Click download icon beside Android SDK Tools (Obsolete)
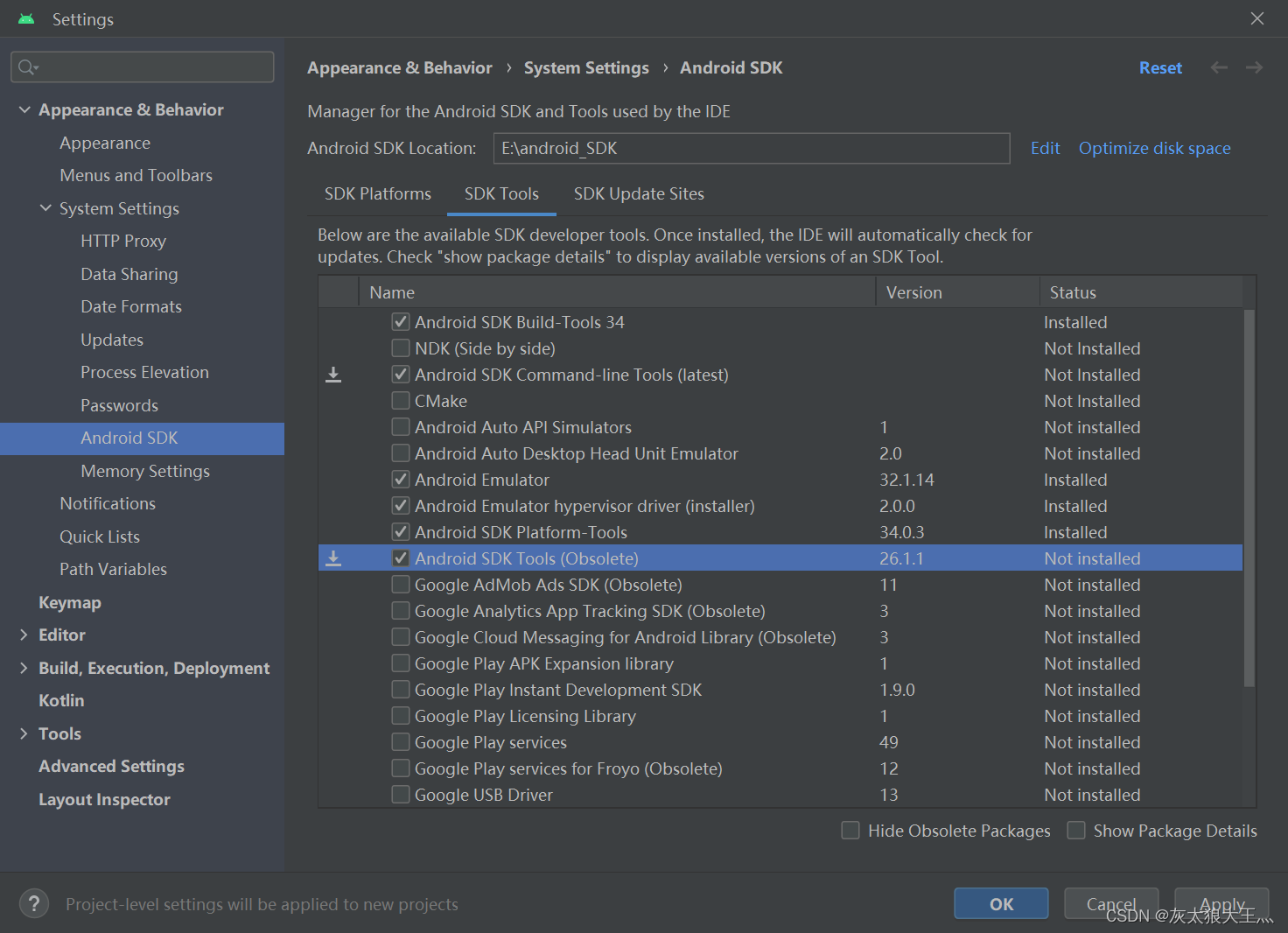 [333, 558]
